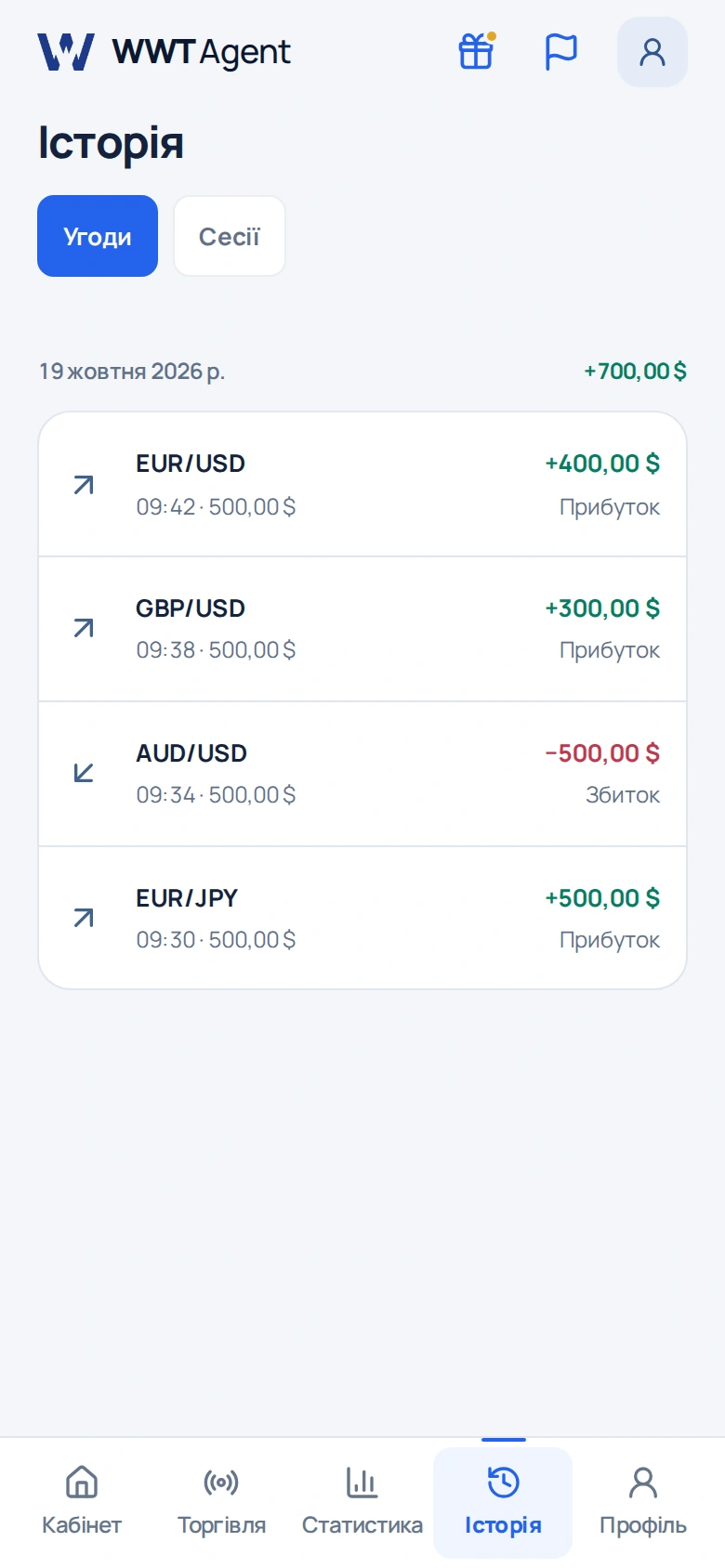Tap the up arrow icon beside GBP/USD
Viewport: 725px width, 1568px height.
tap(84, 629)
